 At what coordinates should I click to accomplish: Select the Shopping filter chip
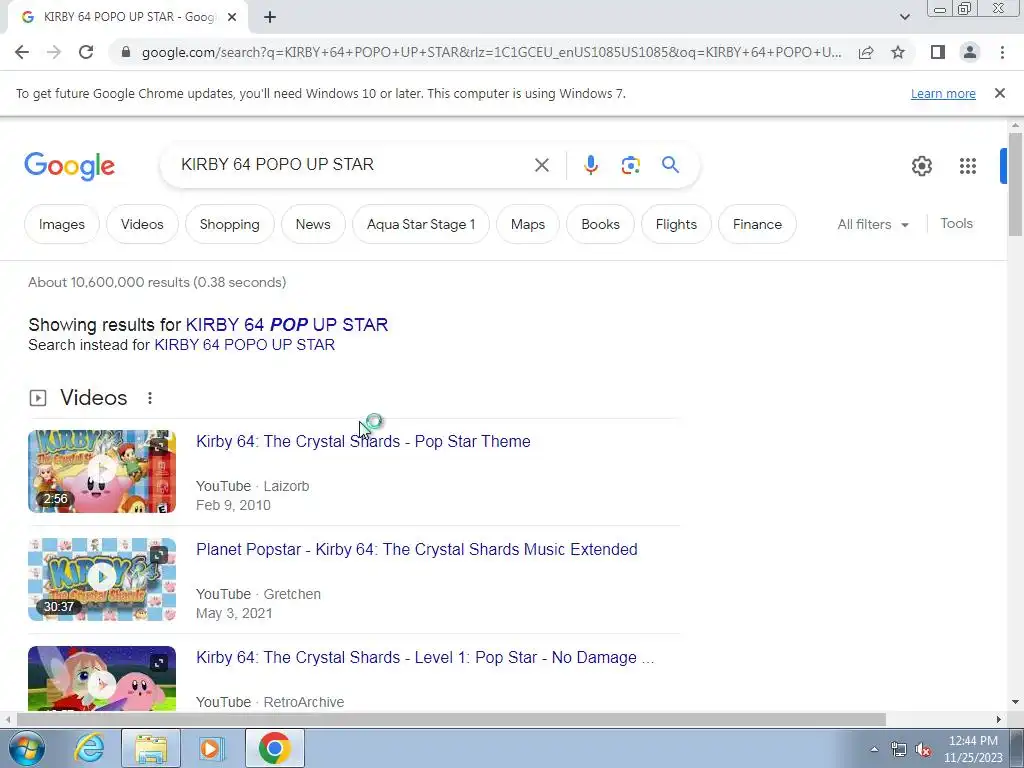pyautogui.click(x=229, y=224)
